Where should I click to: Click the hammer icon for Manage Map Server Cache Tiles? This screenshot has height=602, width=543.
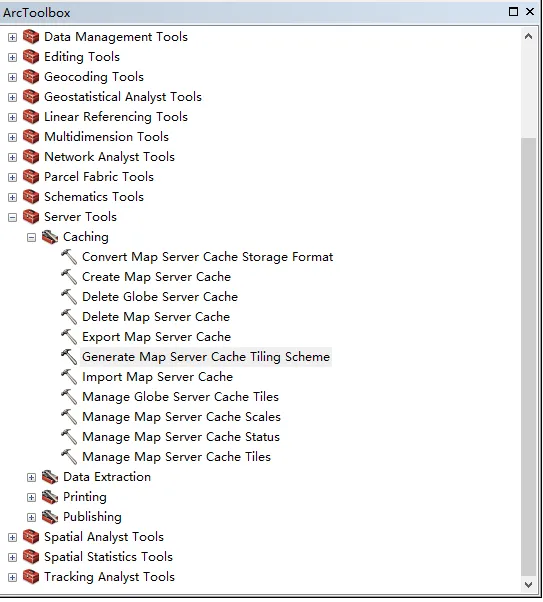(x=69, y=457)
